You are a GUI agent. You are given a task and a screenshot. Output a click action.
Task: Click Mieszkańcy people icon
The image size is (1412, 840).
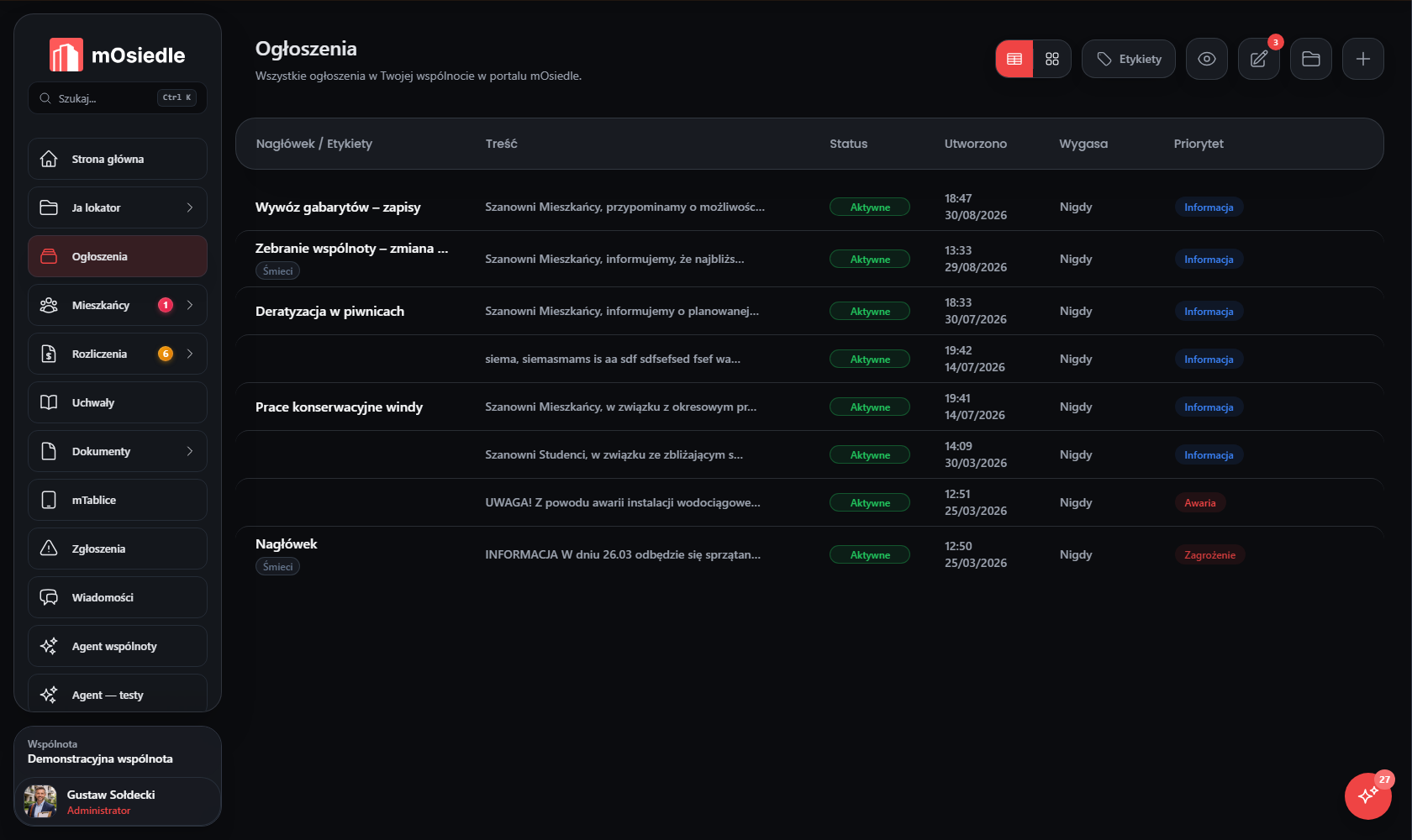click(49, 305)
